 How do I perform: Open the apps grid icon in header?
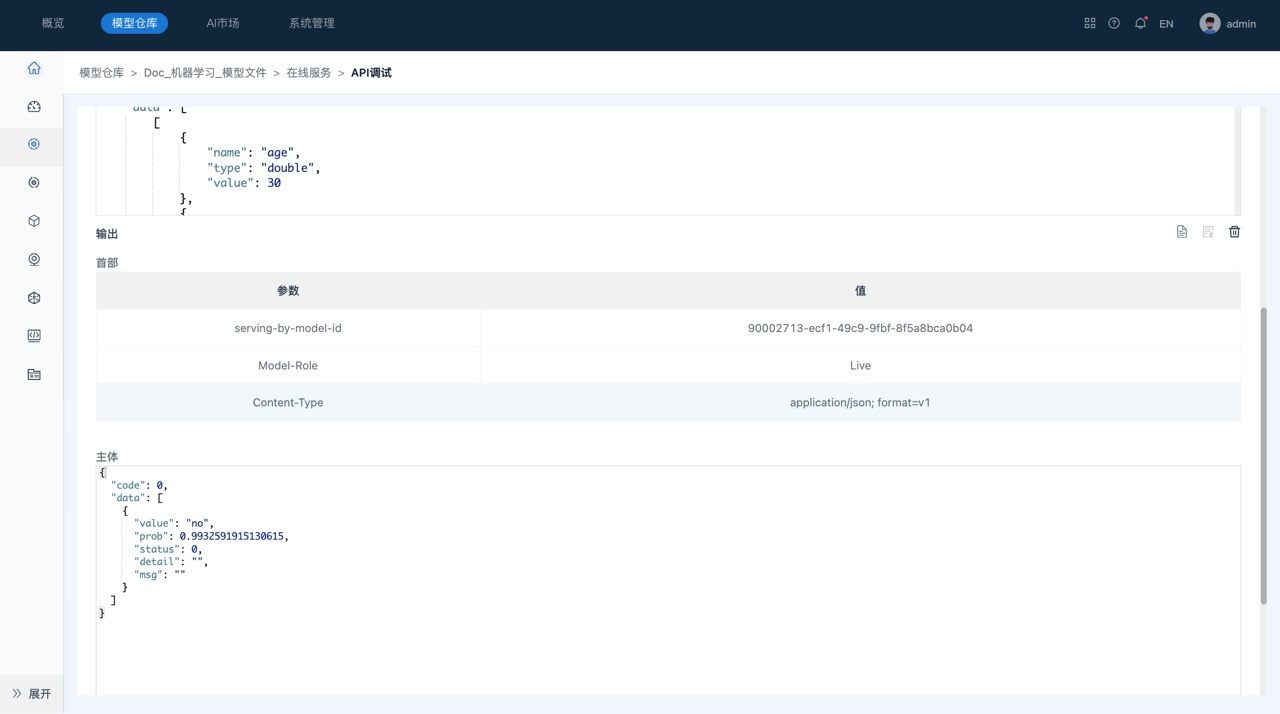point(1090,23)
